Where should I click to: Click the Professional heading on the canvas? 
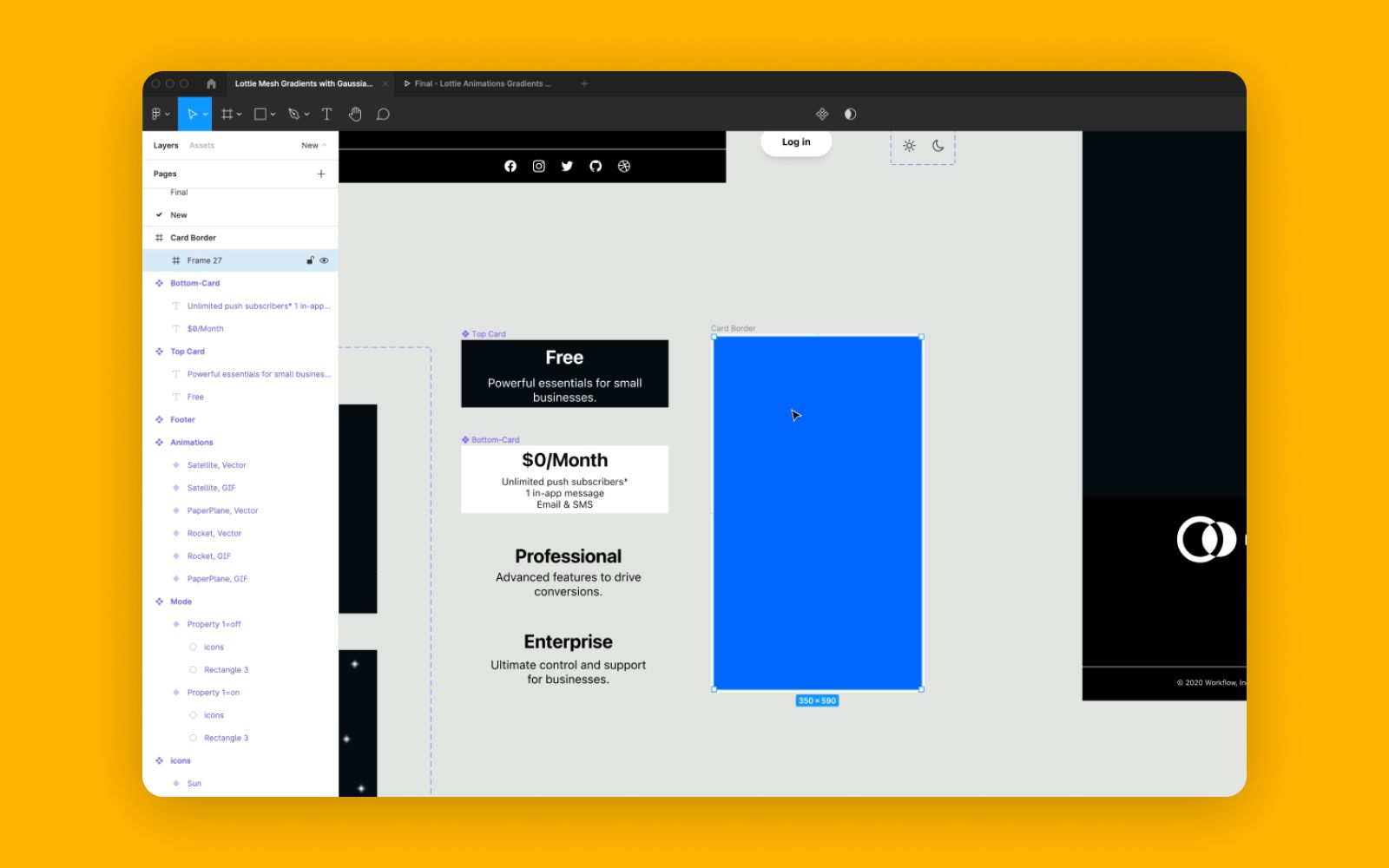click(x=569, y=556)
